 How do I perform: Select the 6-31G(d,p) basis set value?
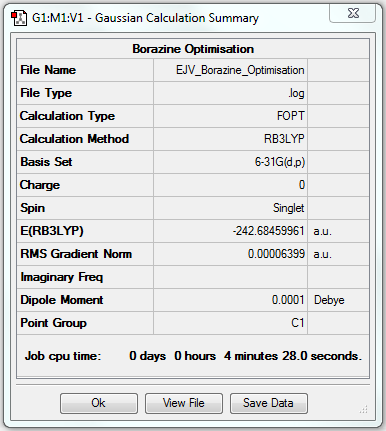280,162
